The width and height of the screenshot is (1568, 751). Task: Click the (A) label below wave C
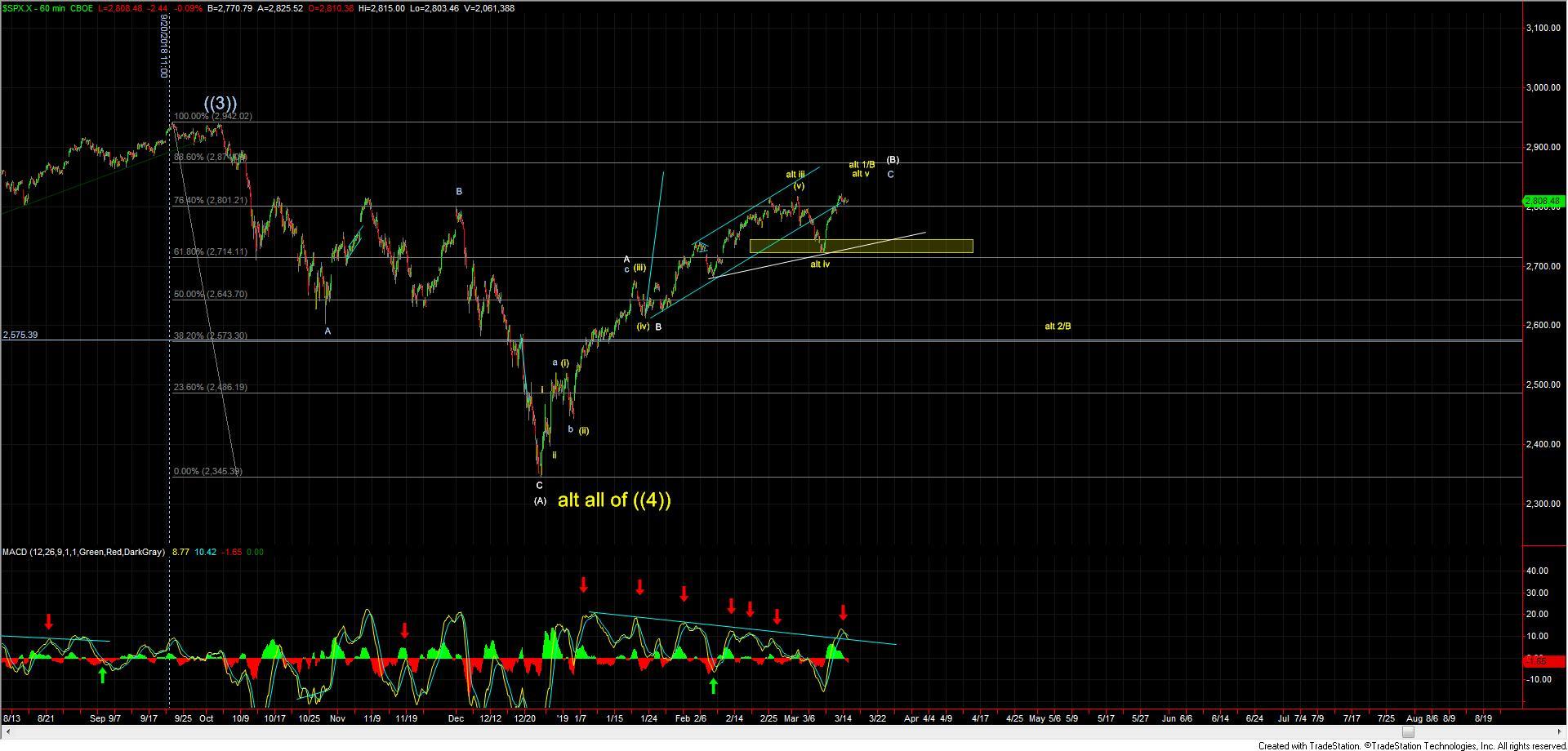point(540,501)
